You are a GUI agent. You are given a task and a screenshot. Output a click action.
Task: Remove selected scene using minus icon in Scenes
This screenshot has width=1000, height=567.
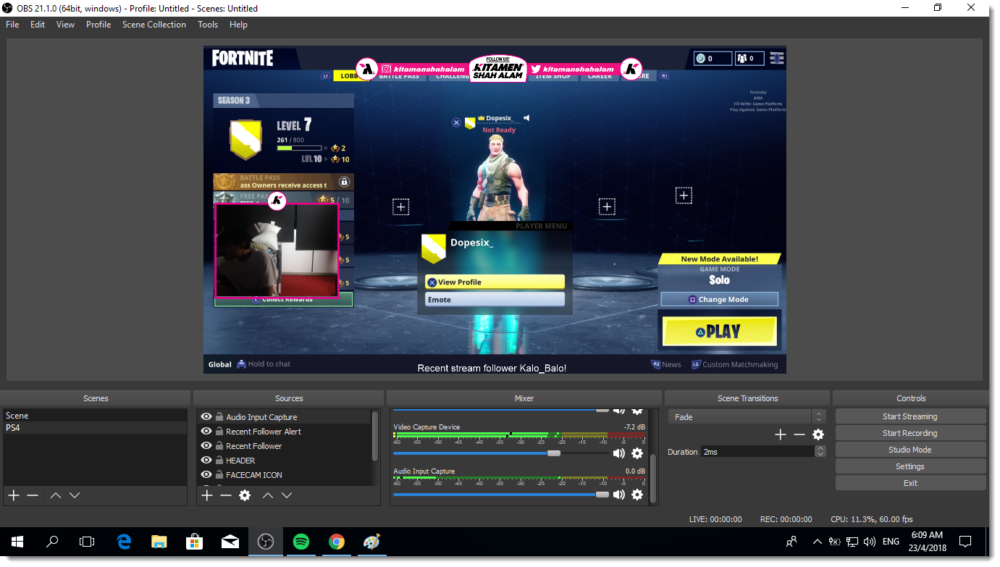[x=33, y=496]
